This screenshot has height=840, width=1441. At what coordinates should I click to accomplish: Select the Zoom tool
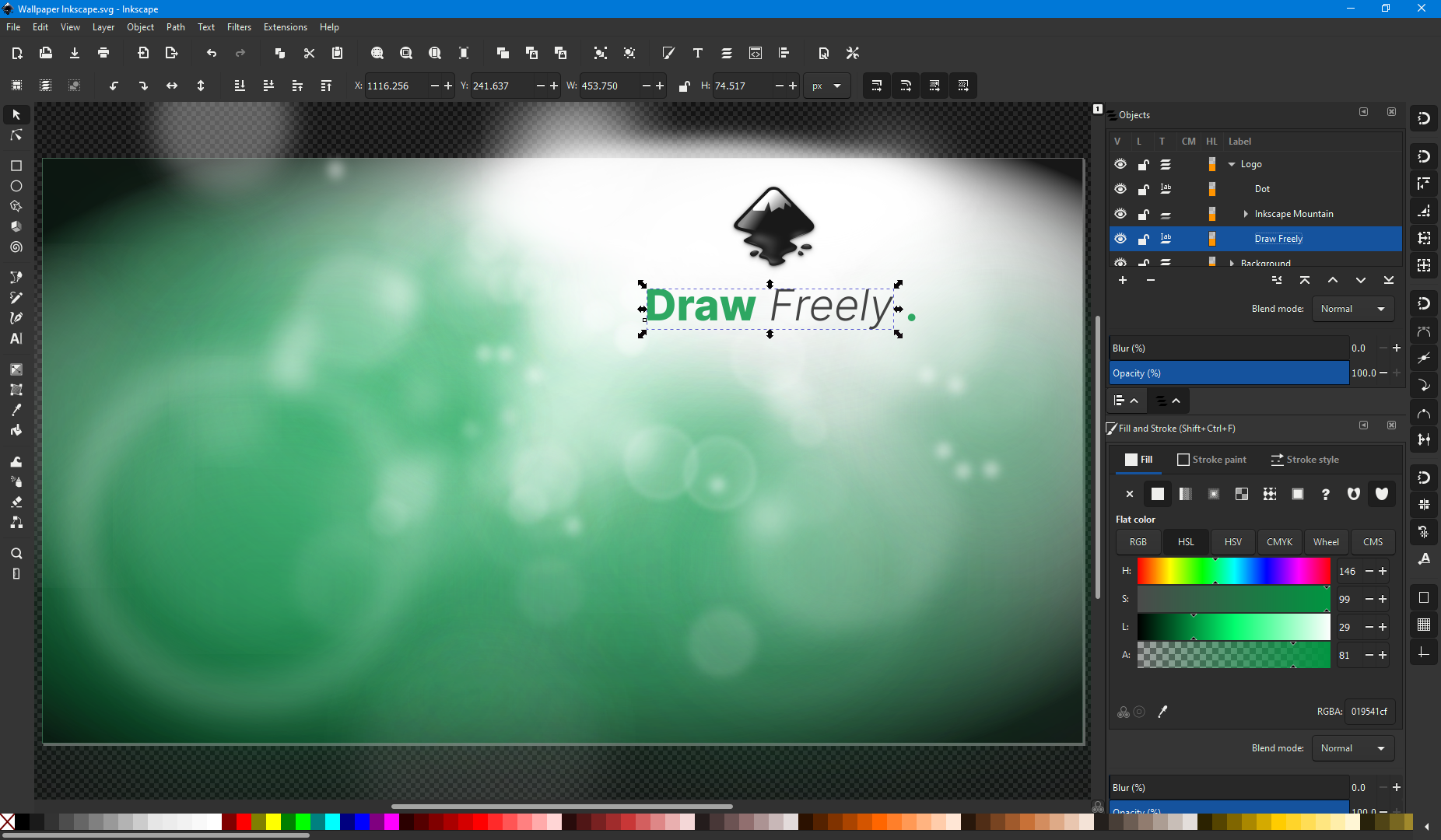[16, 554]
